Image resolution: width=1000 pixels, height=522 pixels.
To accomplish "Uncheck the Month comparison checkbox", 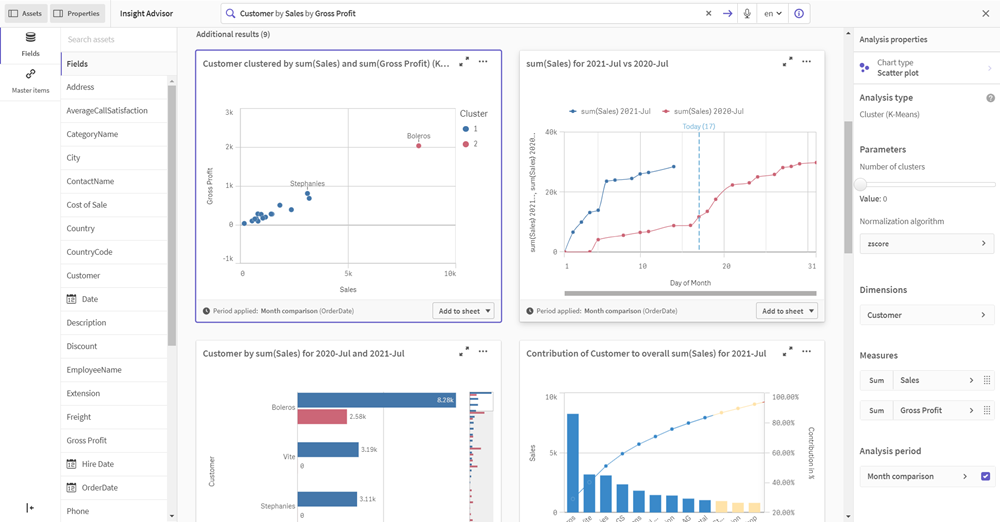I will (x=985, y=477).
